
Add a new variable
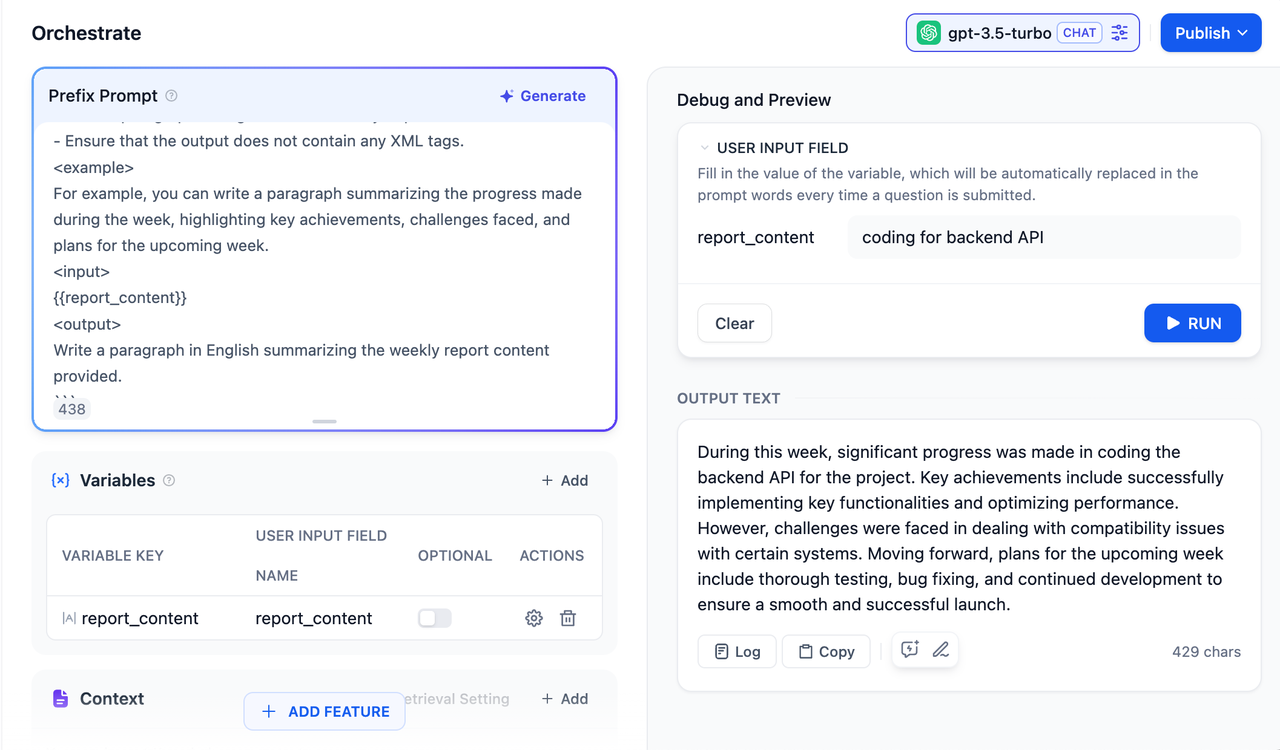pyautogui.click(x=565, y=480)
